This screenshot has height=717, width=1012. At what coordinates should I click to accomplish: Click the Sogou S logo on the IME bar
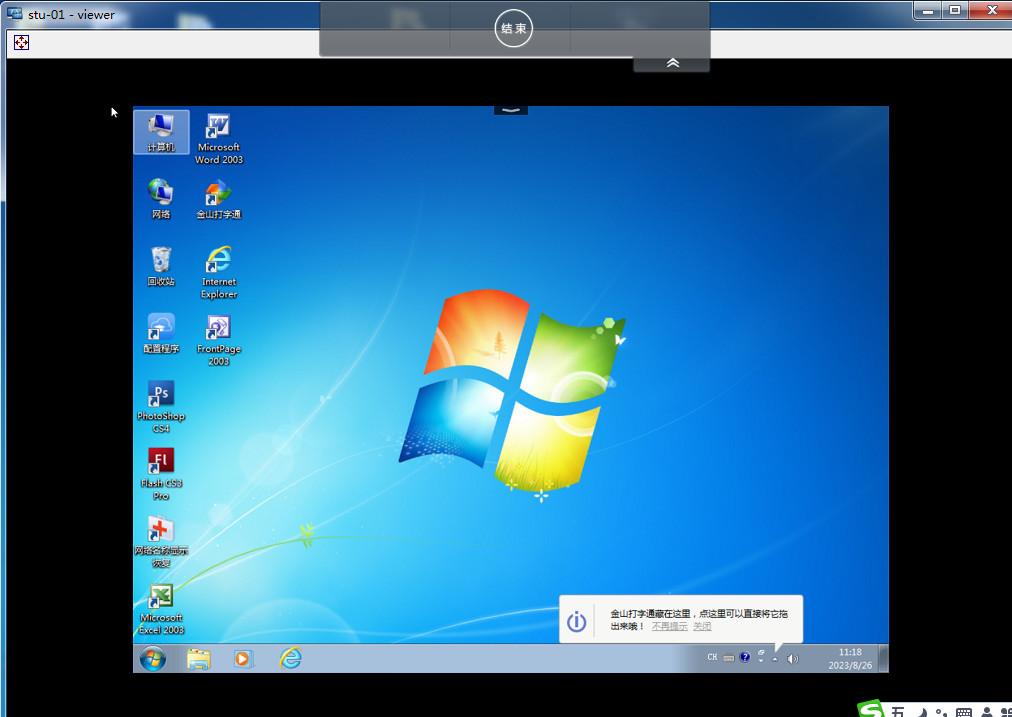coord(871,709)
